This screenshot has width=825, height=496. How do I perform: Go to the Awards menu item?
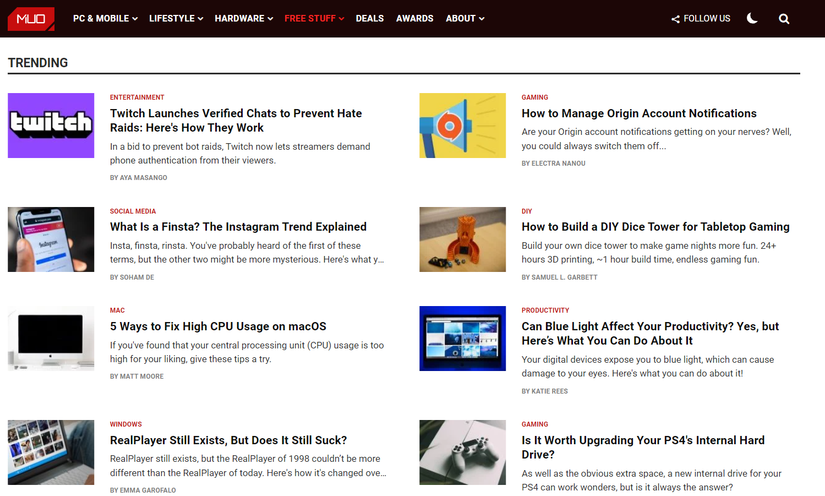click(x=415, y=18)
